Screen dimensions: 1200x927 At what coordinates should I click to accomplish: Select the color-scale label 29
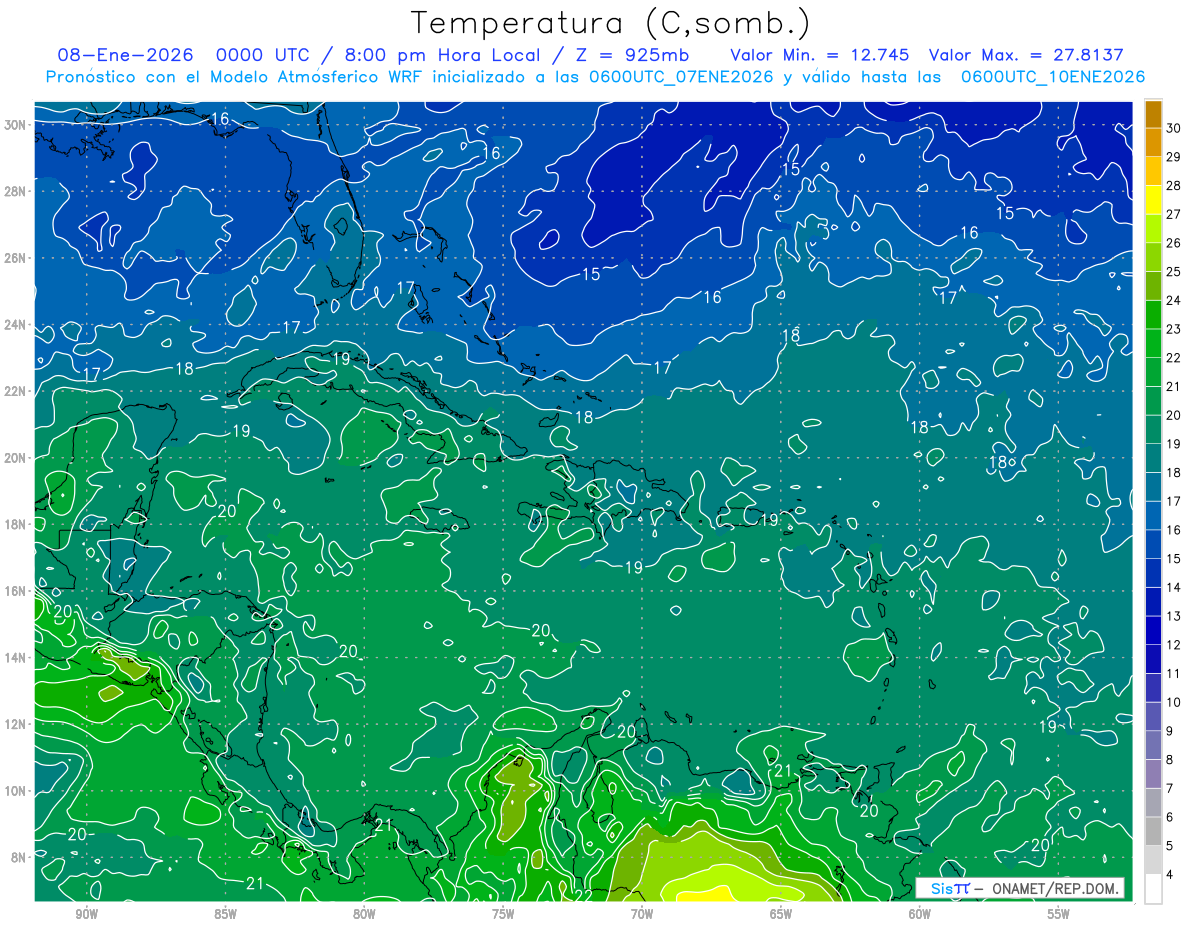click(x=1173, y=156)
